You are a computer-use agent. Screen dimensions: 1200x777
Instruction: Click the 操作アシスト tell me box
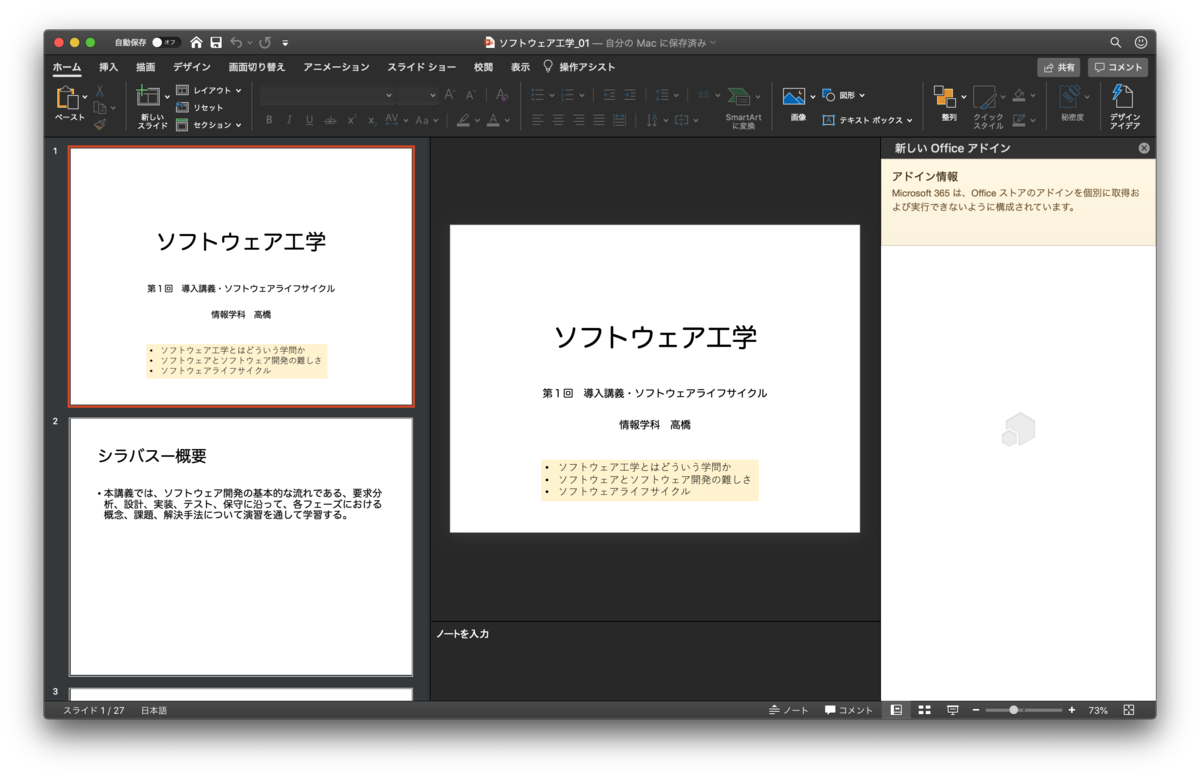tap(579, 67)
